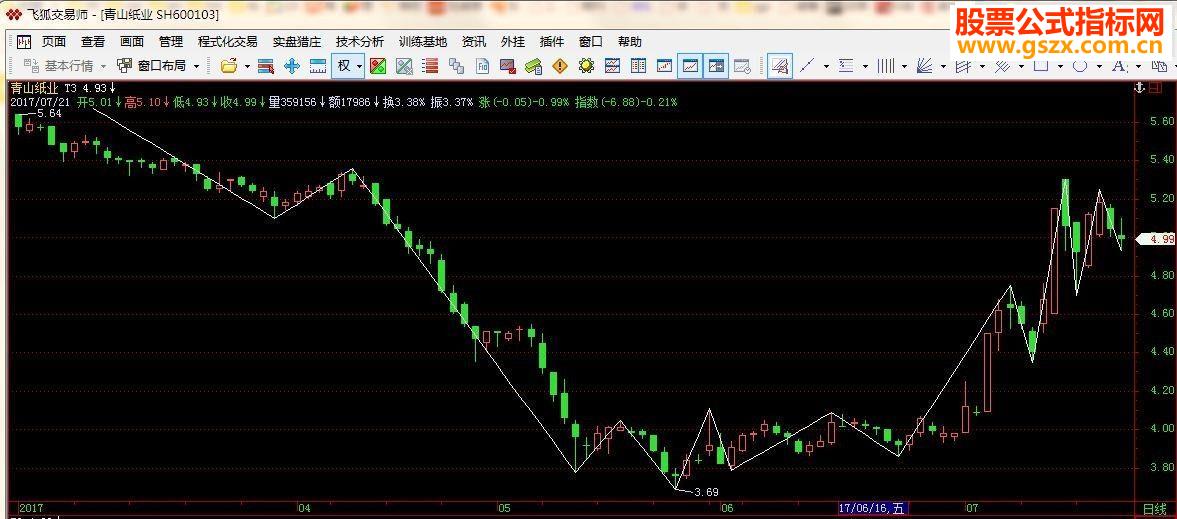Viewport: 1177px width, 519px height.
Task: Click the red-green percent icon
Action: pyautogui.click(x=378, y=66)
